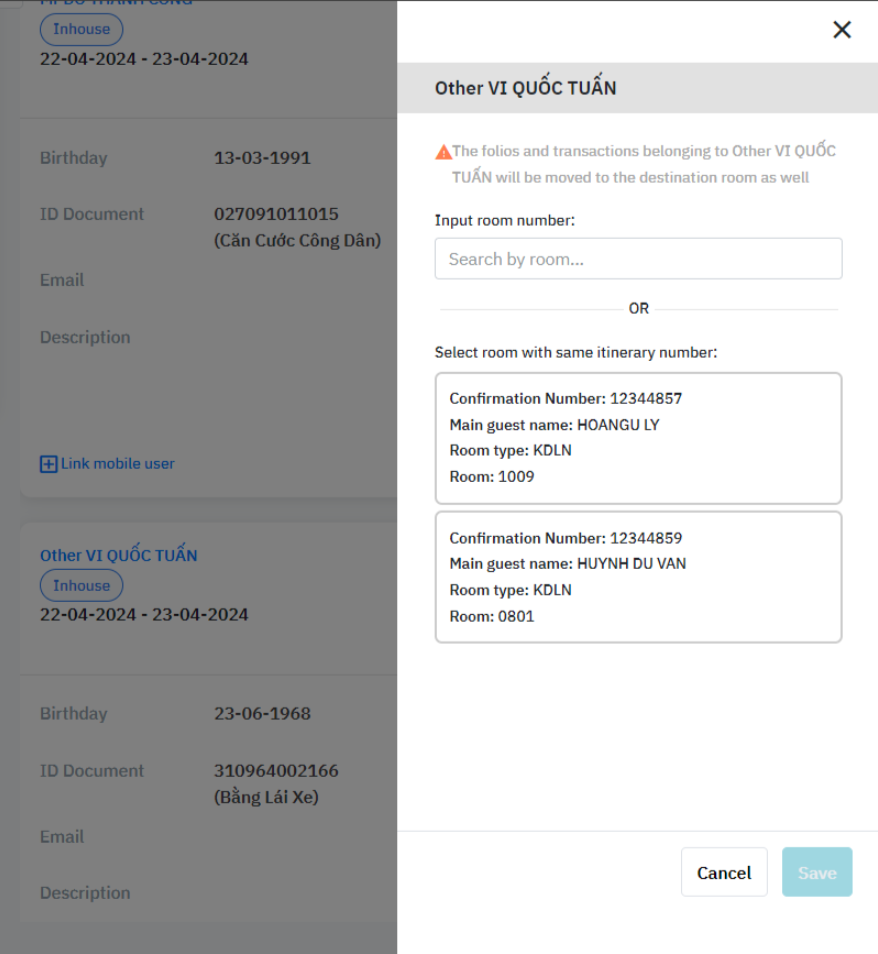Open the blue Other VI QUỐC TUẤN guest link
This screenshot has width=878, height=954.
click(x=119, y=556)
